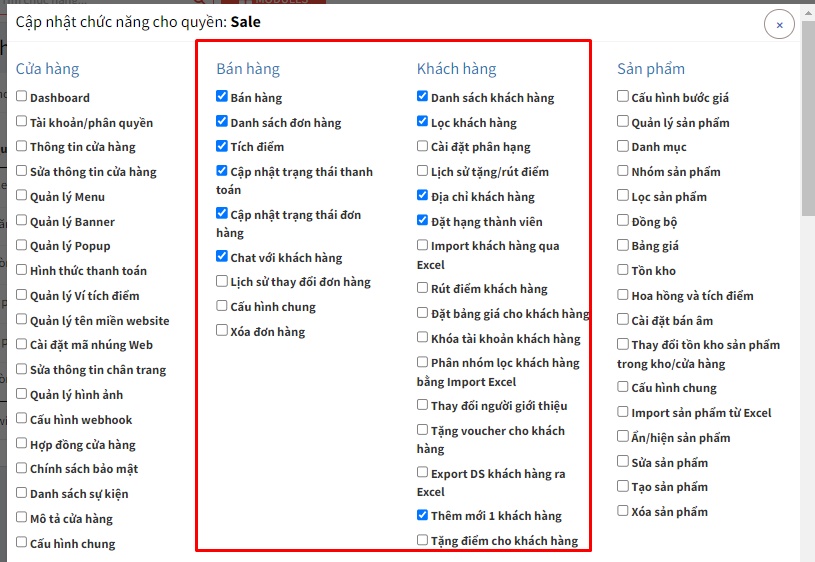This screenshot has width=815, height=562.
Task: Enable Xóa đơn hàng permission
Action: pos(222,331)
